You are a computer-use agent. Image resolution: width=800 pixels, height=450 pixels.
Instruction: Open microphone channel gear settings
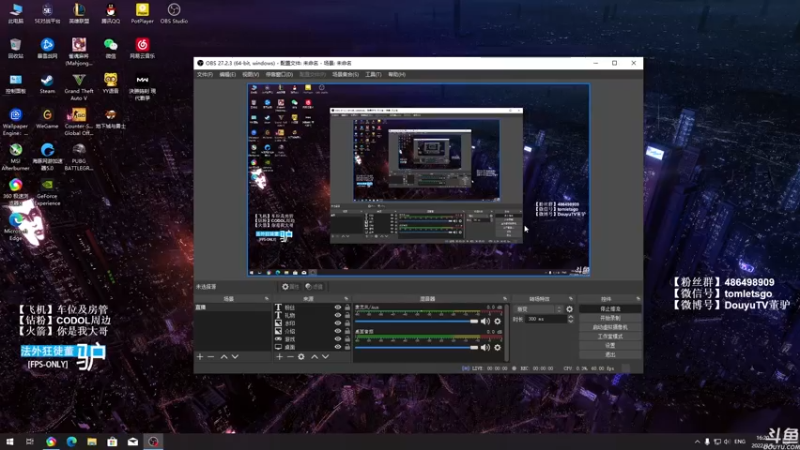(497, 321)
